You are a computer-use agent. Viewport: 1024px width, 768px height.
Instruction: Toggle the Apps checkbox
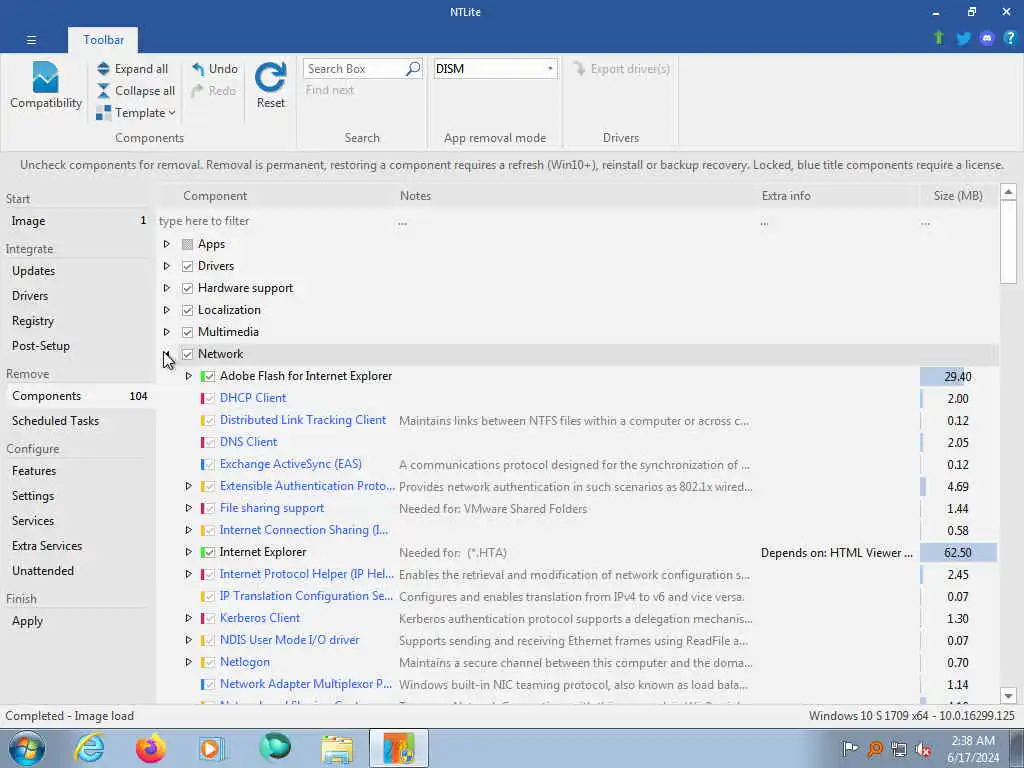(x=187, y=244)
